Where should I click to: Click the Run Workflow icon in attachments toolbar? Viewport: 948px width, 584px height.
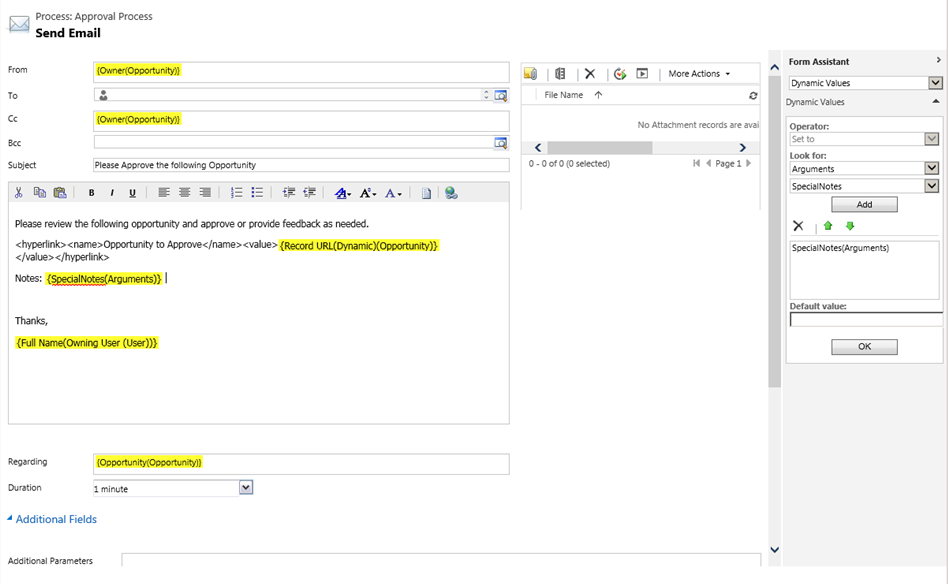(620, 73)
